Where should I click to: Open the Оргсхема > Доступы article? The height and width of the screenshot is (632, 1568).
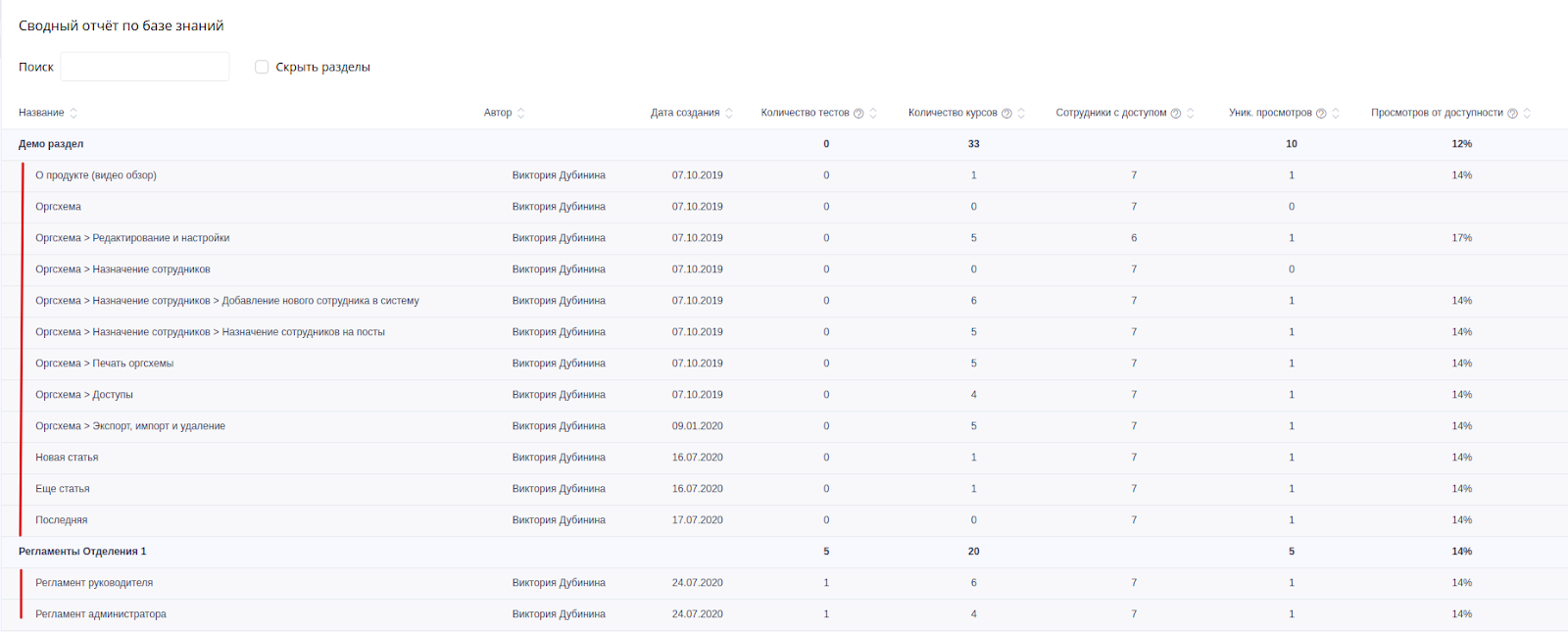pos(84,395)
